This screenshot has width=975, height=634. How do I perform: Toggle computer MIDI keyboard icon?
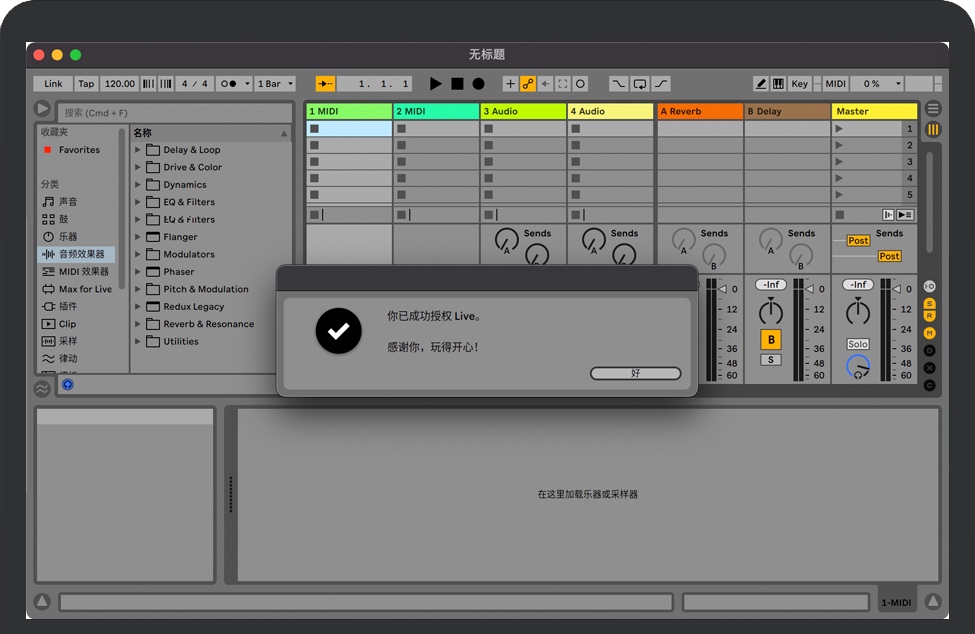point(778,83)
